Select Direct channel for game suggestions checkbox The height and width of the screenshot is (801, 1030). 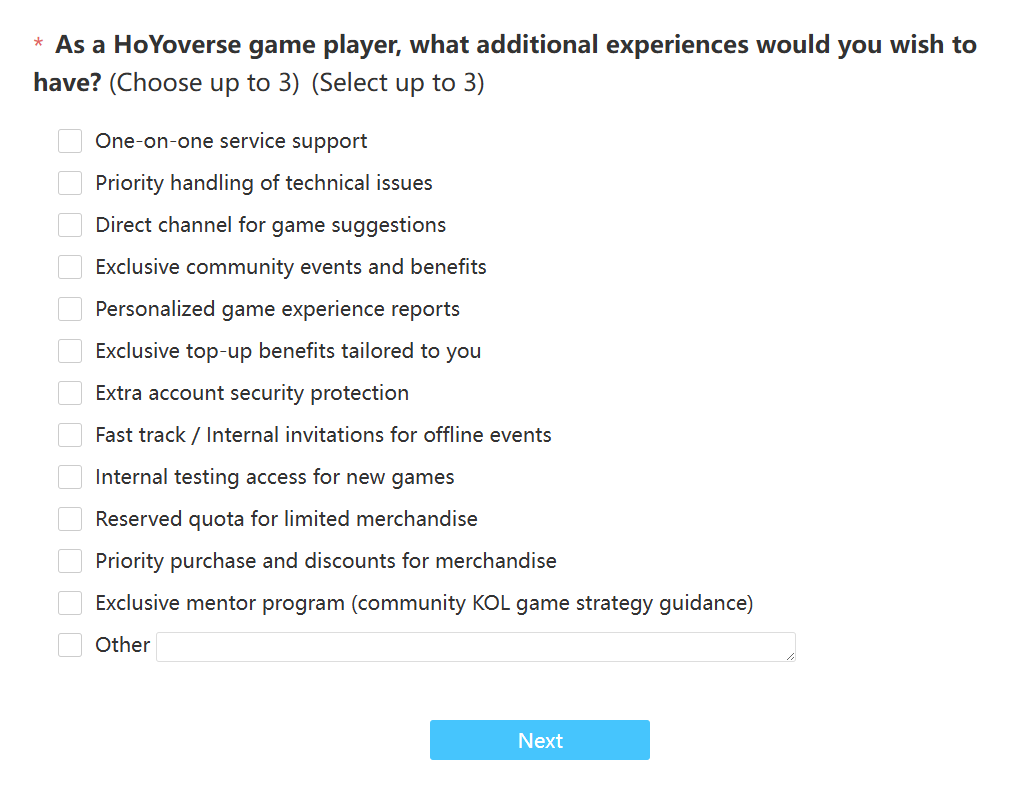pos(70,225)
